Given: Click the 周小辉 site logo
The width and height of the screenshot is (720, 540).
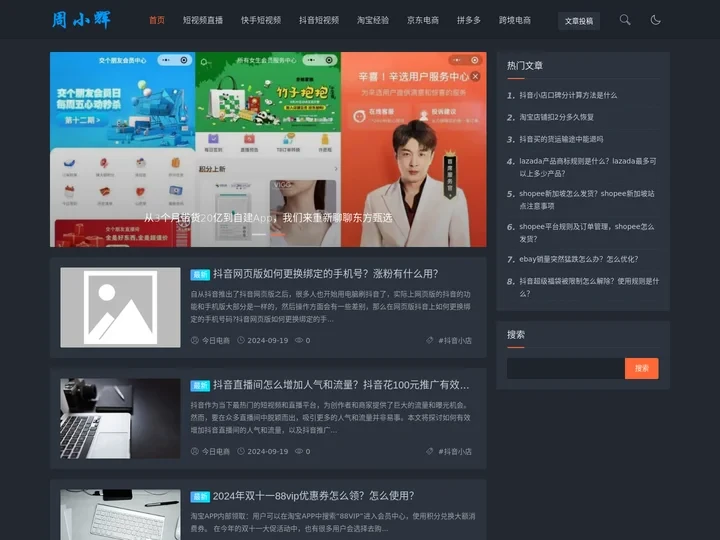Looking at the screenshot, I should 81,20.
